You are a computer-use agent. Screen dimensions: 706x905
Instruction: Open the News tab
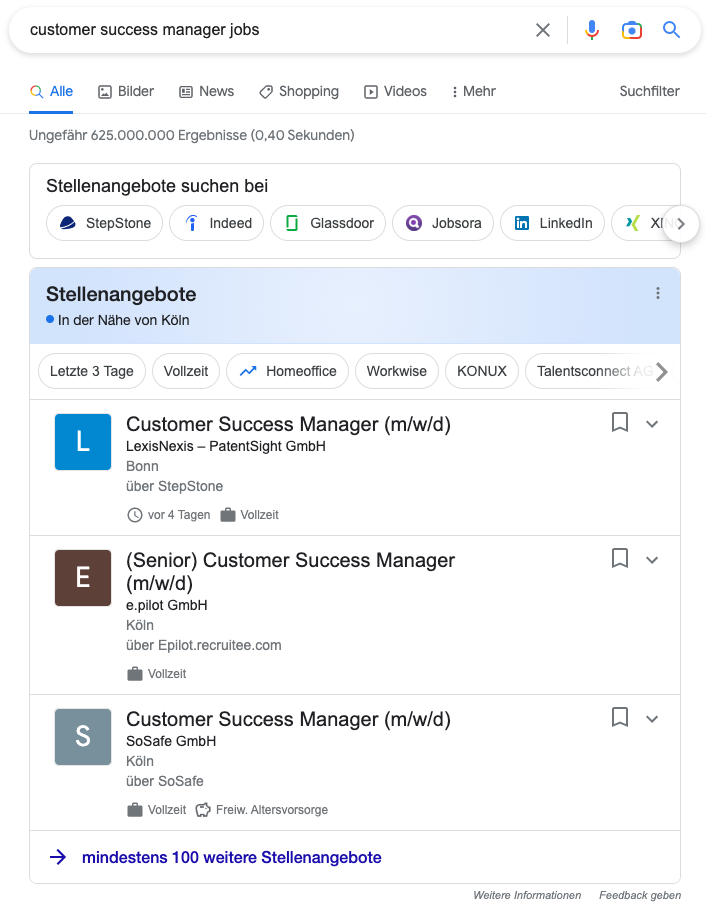pyautogui.click(x=207, y=91)
